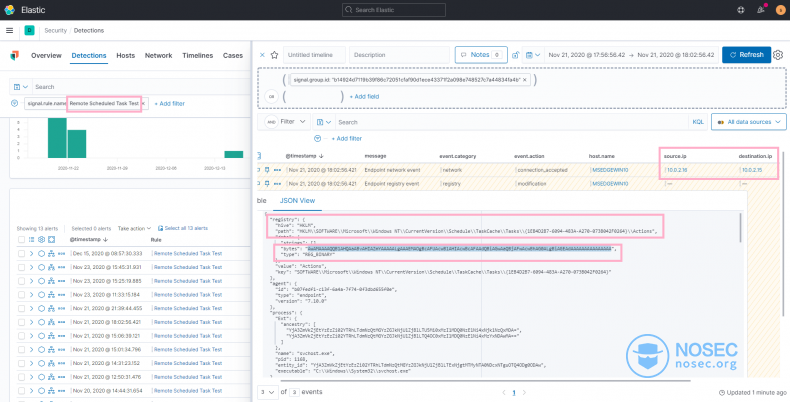Check the Nov 23, 2020 15:45:31 alert
The height and width of the screenshot is (402, 790).
click(21, 267)
